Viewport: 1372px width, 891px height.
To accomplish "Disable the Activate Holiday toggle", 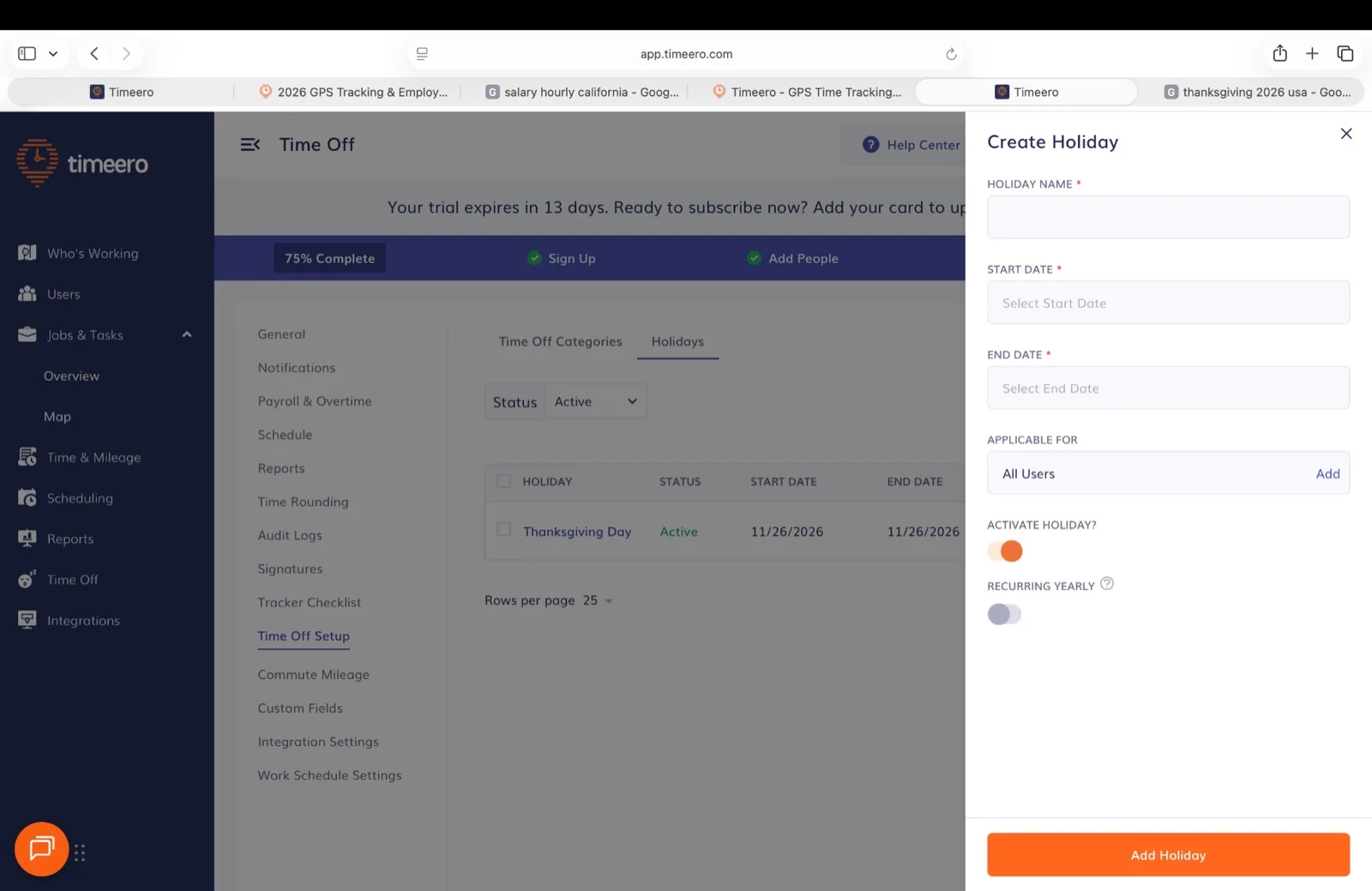I will [x=1005, y=551].
